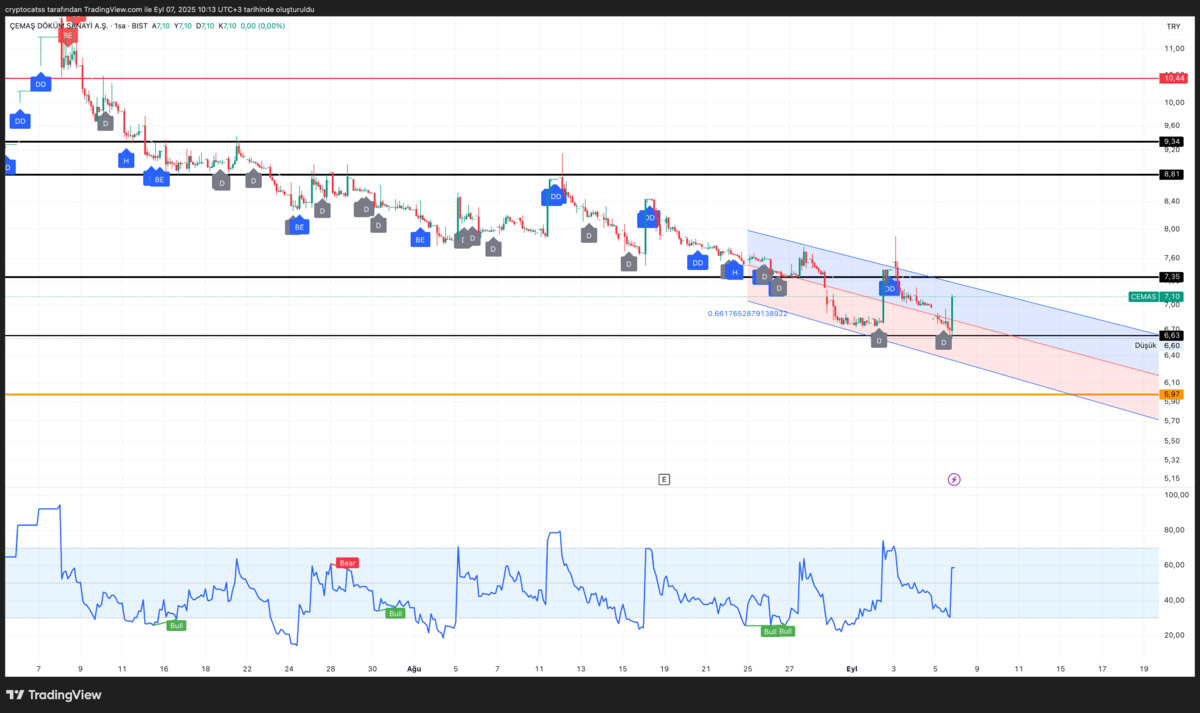Click the 80,00 level on oscillator scale
1200x713 pixels.
click(1176, 530)
